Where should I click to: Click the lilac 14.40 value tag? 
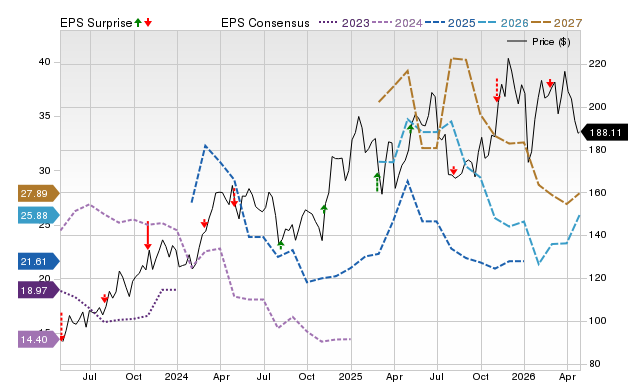[x=38, y=340]
